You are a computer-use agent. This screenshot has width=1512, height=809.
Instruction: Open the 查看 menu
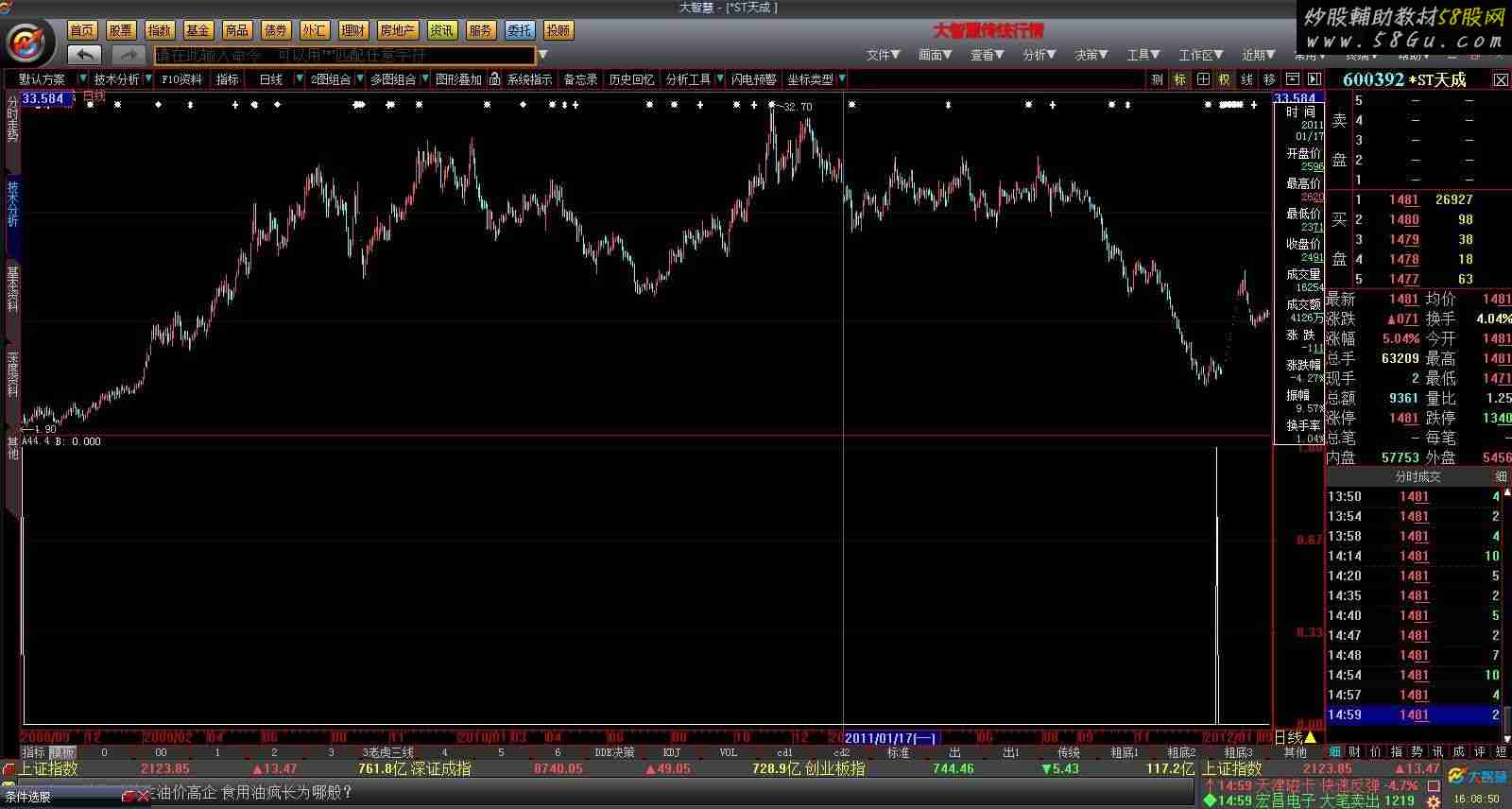tap(988, 55)
